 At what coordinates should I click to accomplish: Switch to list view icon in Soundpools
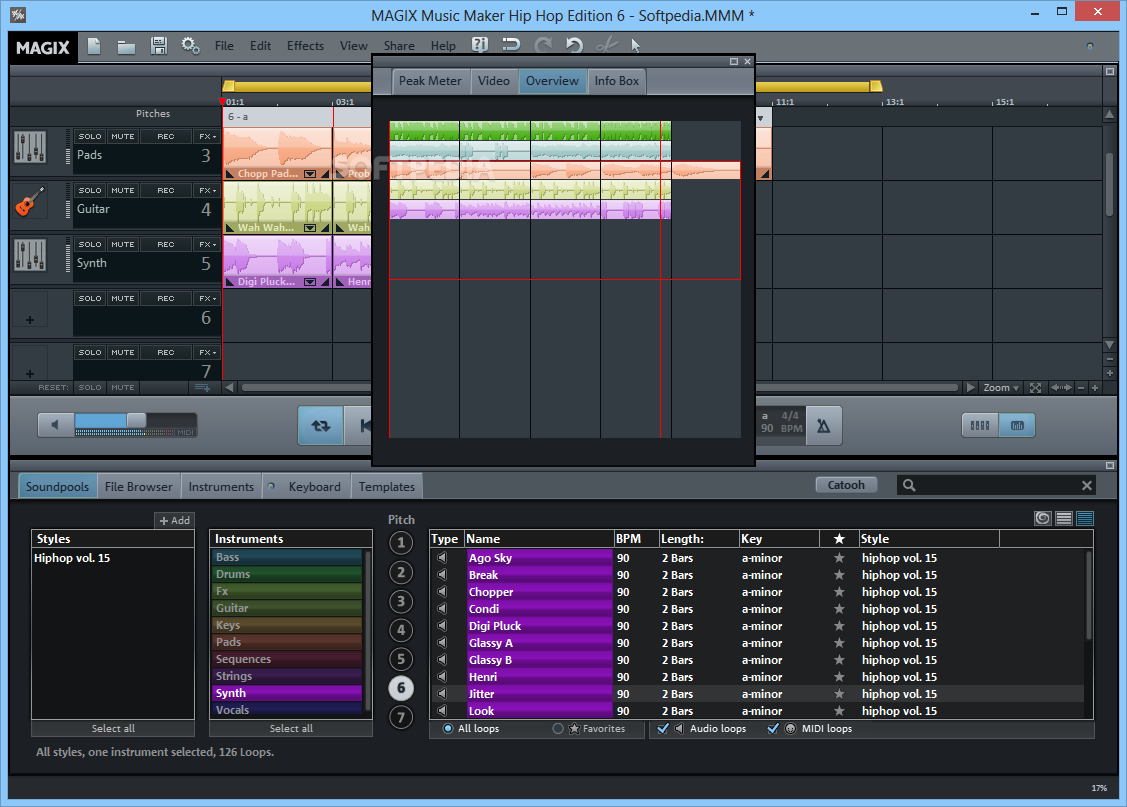(x=1064, y=518)
